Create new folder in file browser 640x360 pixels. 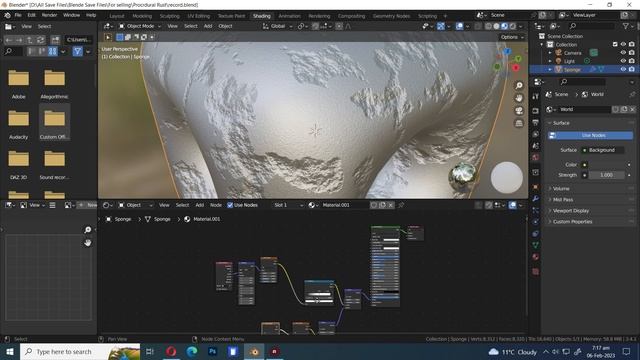pyautogui.click(x=55, y=40)
